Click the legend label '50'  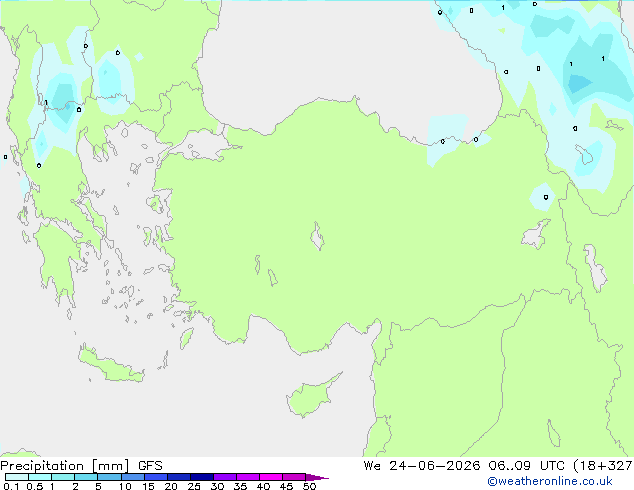tap(309, 486)
